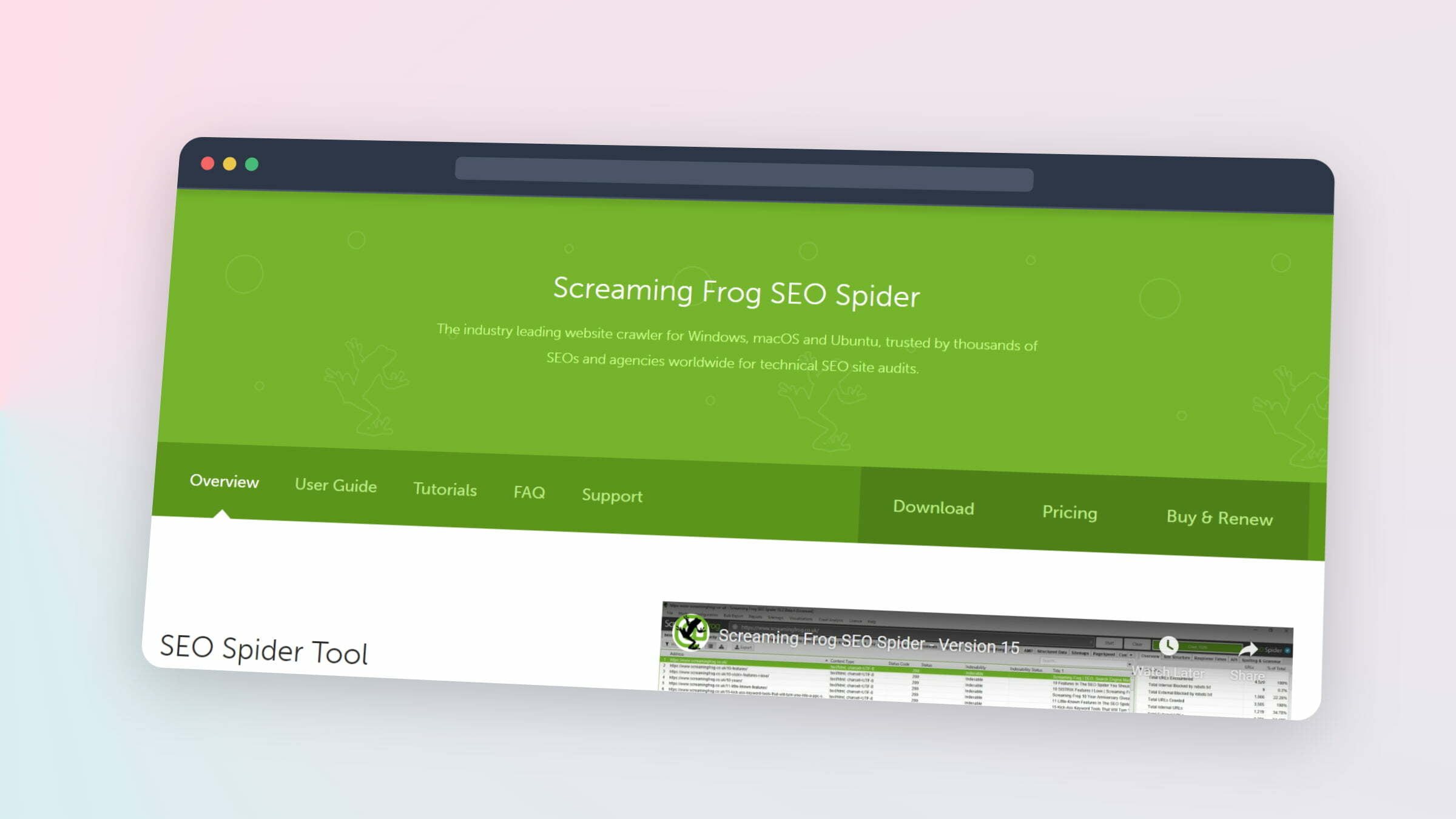
Task: Click the green maximize button on browser
Action: (252, 165)
